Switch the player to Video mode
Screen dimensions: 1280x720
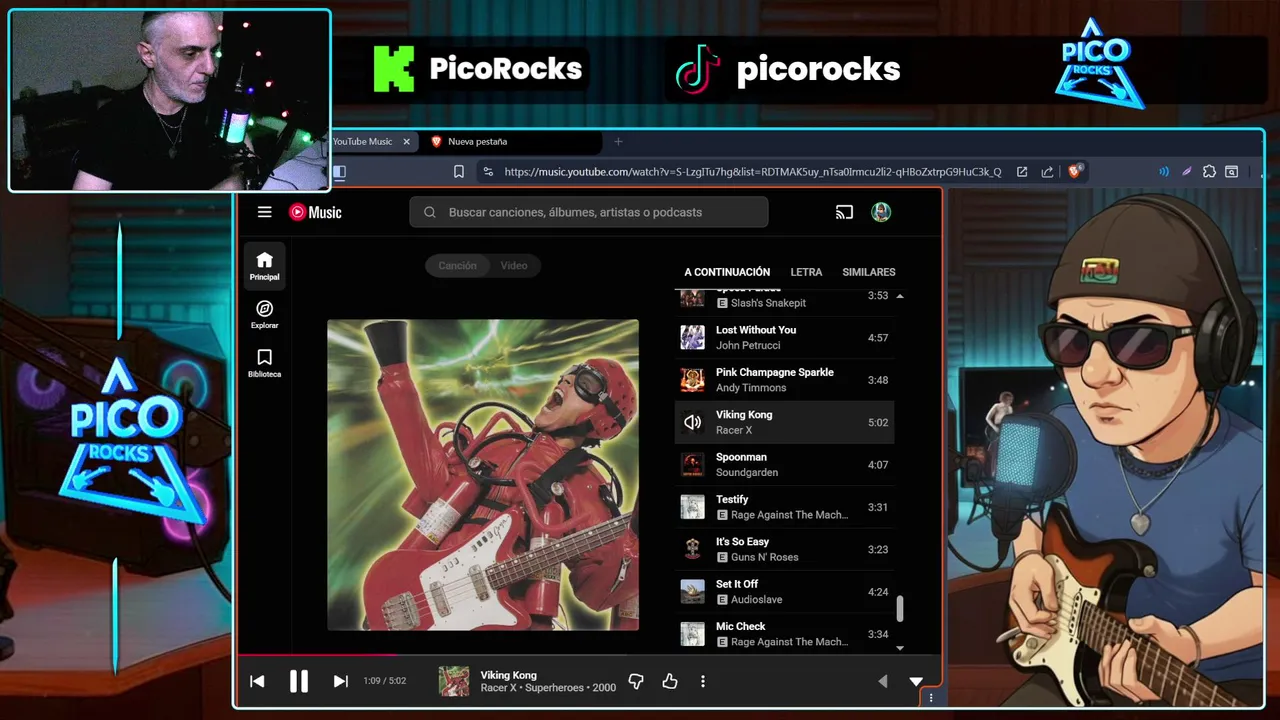pyautogui.click(x=514, y=265)
